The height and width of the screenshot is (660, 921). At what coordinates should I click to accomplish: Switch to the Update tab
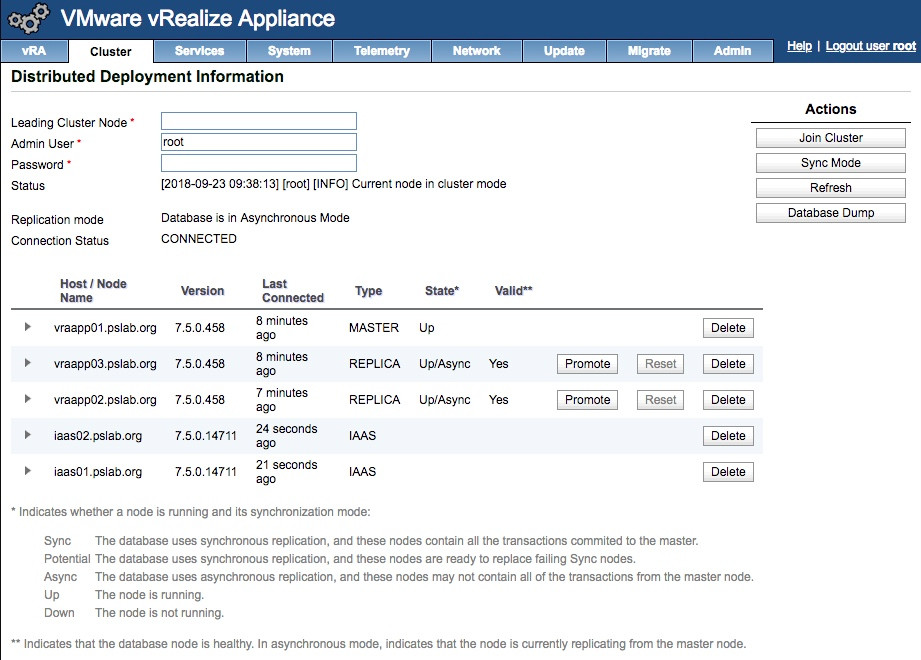tap(564, 51)
